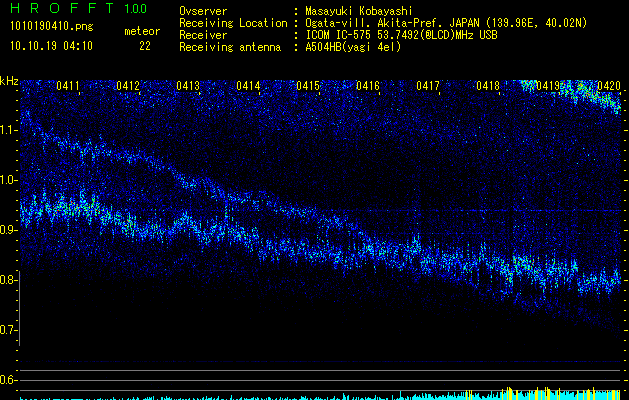629x400 pixels.
Task: Click the 0419 time marker
Action: pyautogui.click(x=548, y=86)
